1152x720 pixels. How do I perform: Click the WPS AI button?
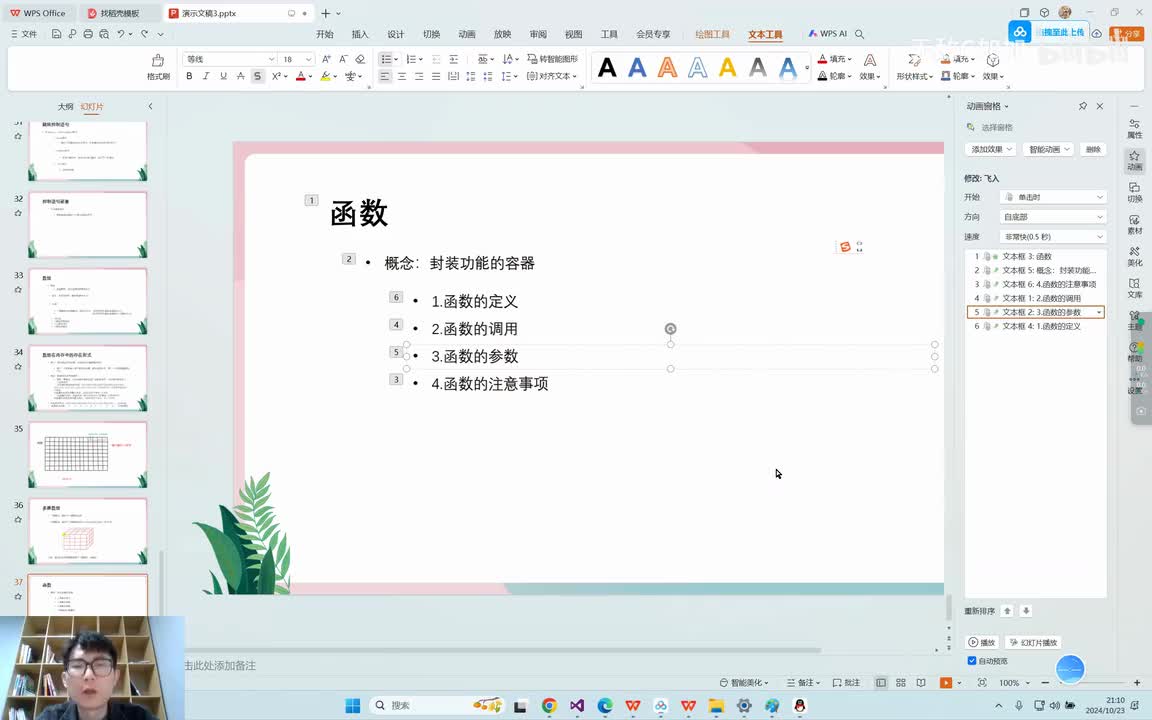tap(828, 34)
